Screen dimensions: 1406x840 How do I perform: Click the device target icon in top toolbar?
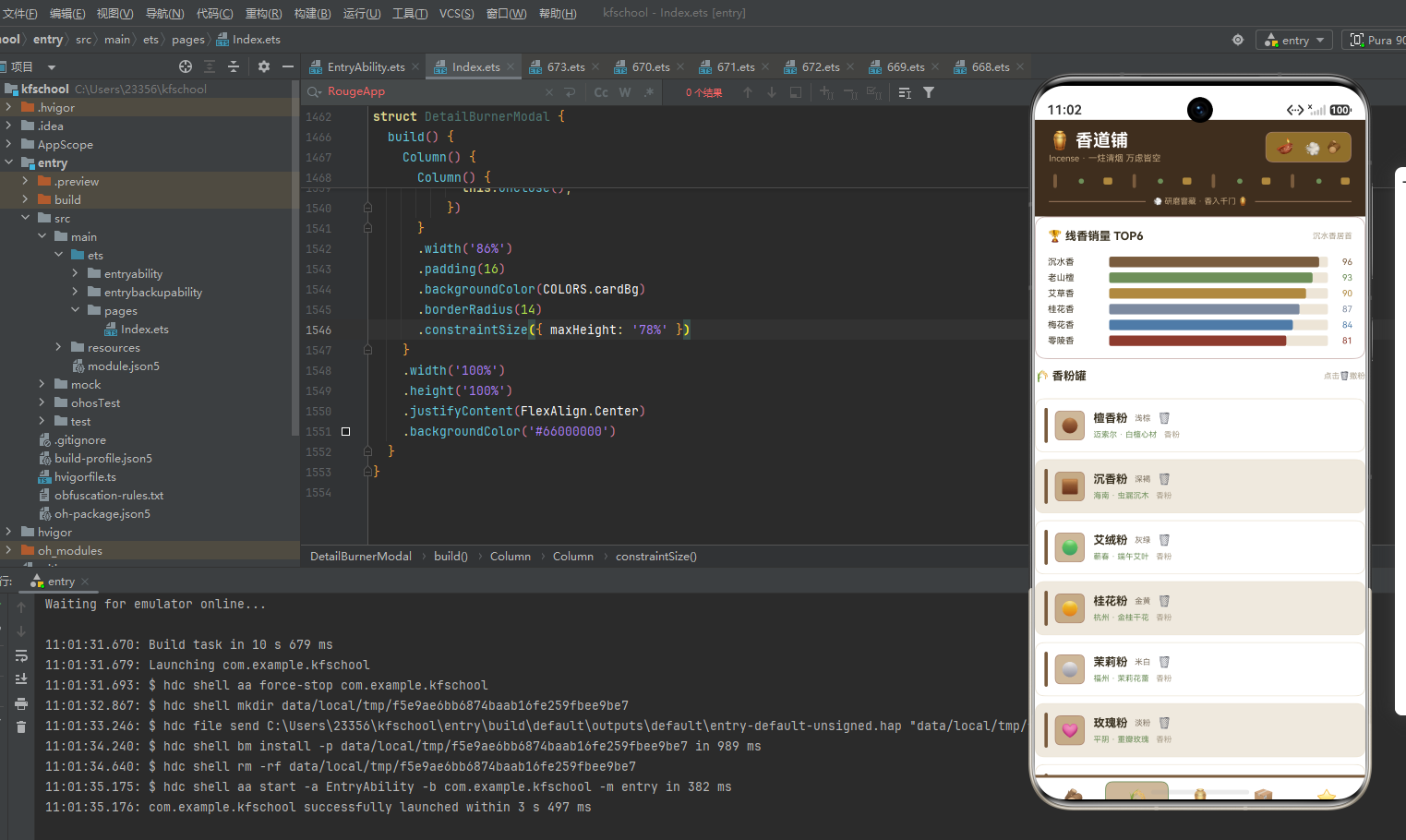[x=1238, y=40]
